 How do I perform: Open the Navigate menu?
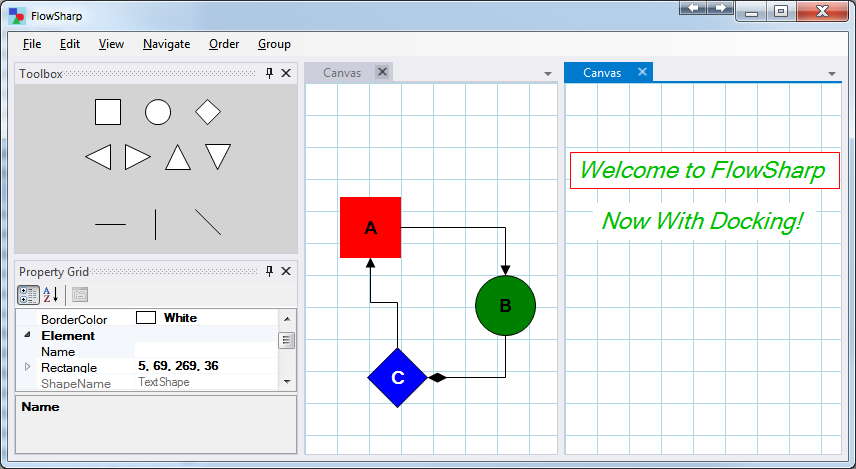pos(166,44)
